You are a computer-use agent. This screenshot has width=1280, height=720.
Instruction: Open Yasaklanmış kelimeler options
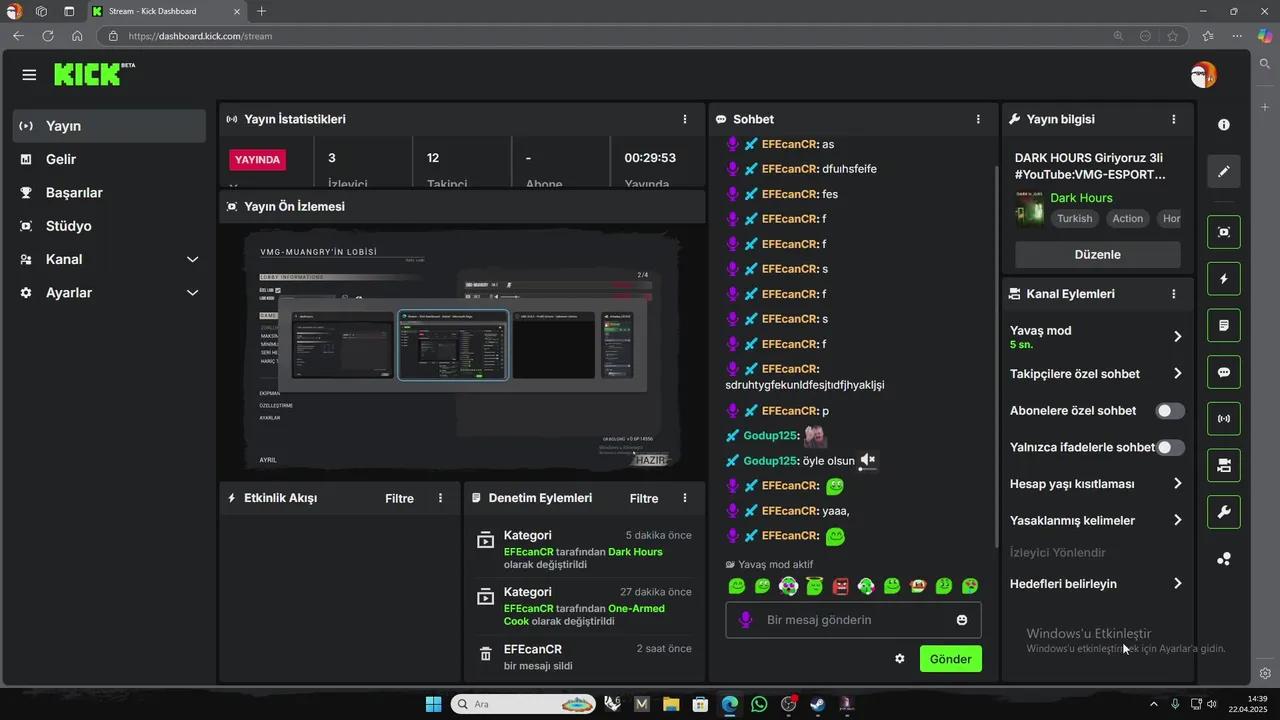[1097, 520]
